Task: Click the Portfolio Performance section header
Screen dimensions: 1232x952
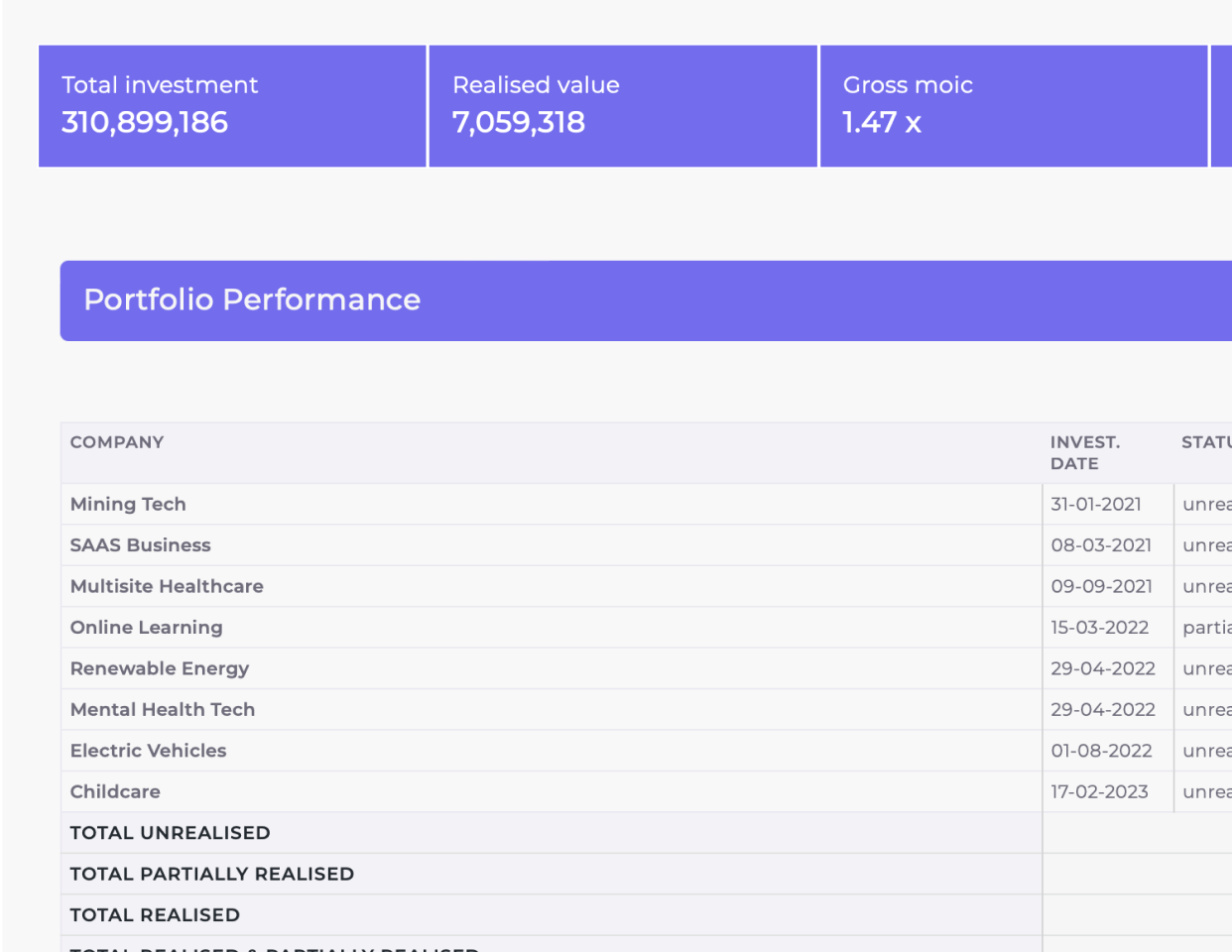Action: point(252,300)
